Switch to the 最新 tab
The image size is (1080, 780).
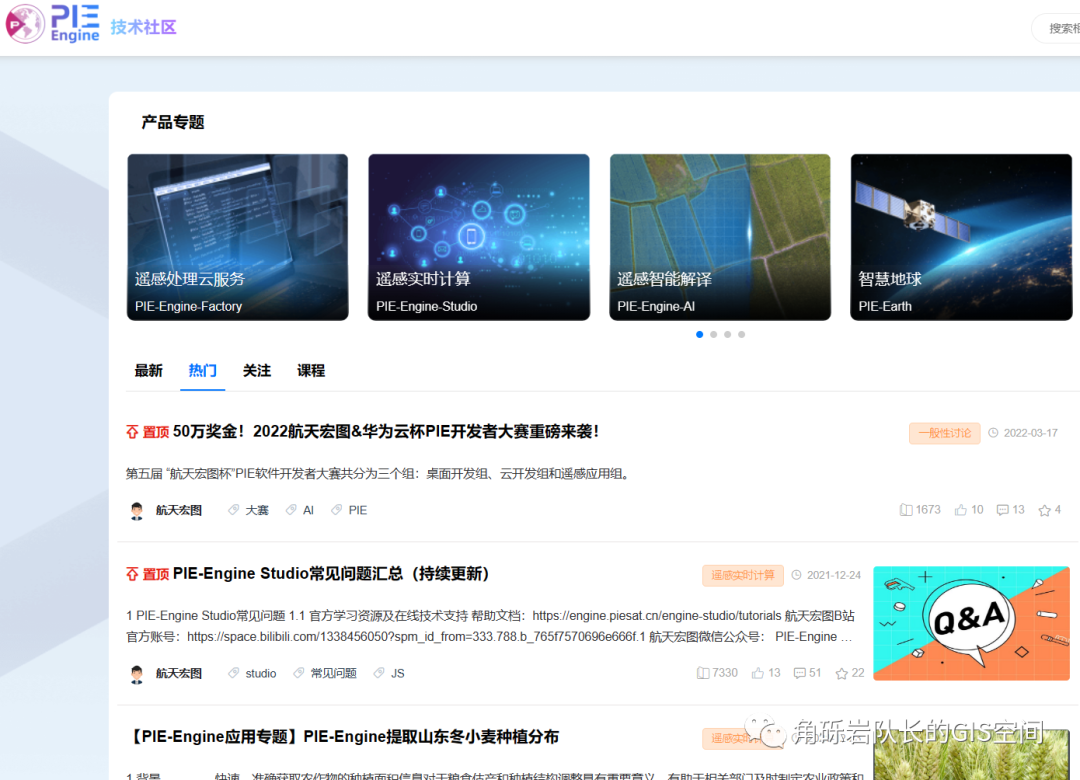(148, 370)
